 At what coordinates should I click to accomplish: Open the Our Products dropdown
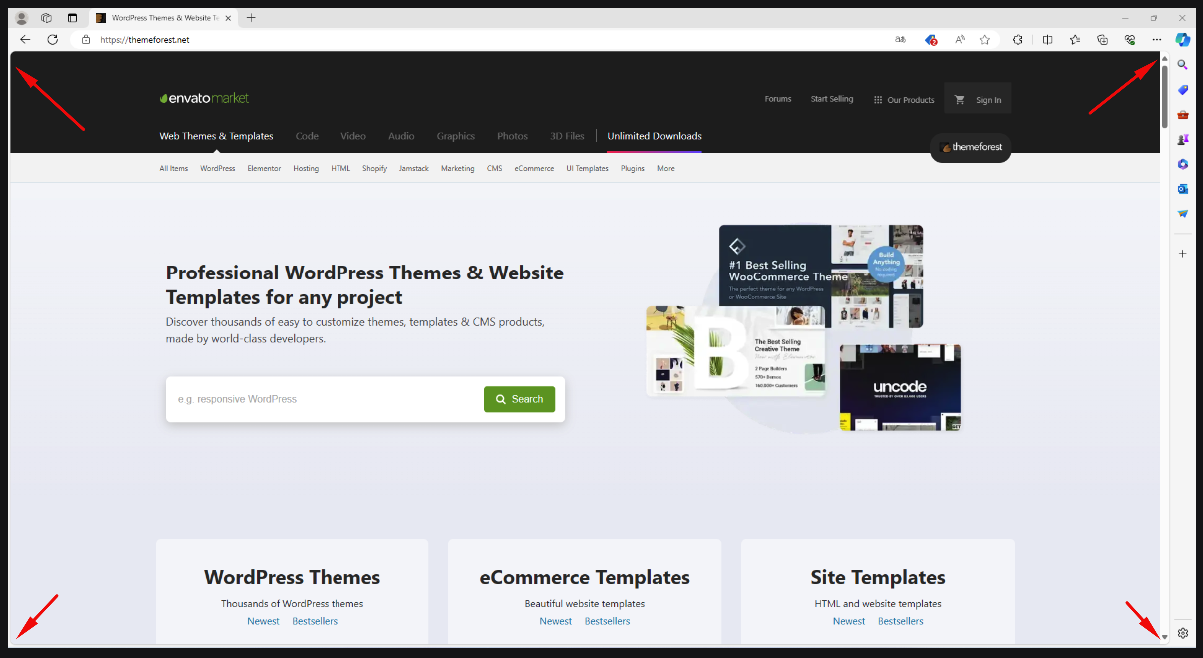[904, 100]
